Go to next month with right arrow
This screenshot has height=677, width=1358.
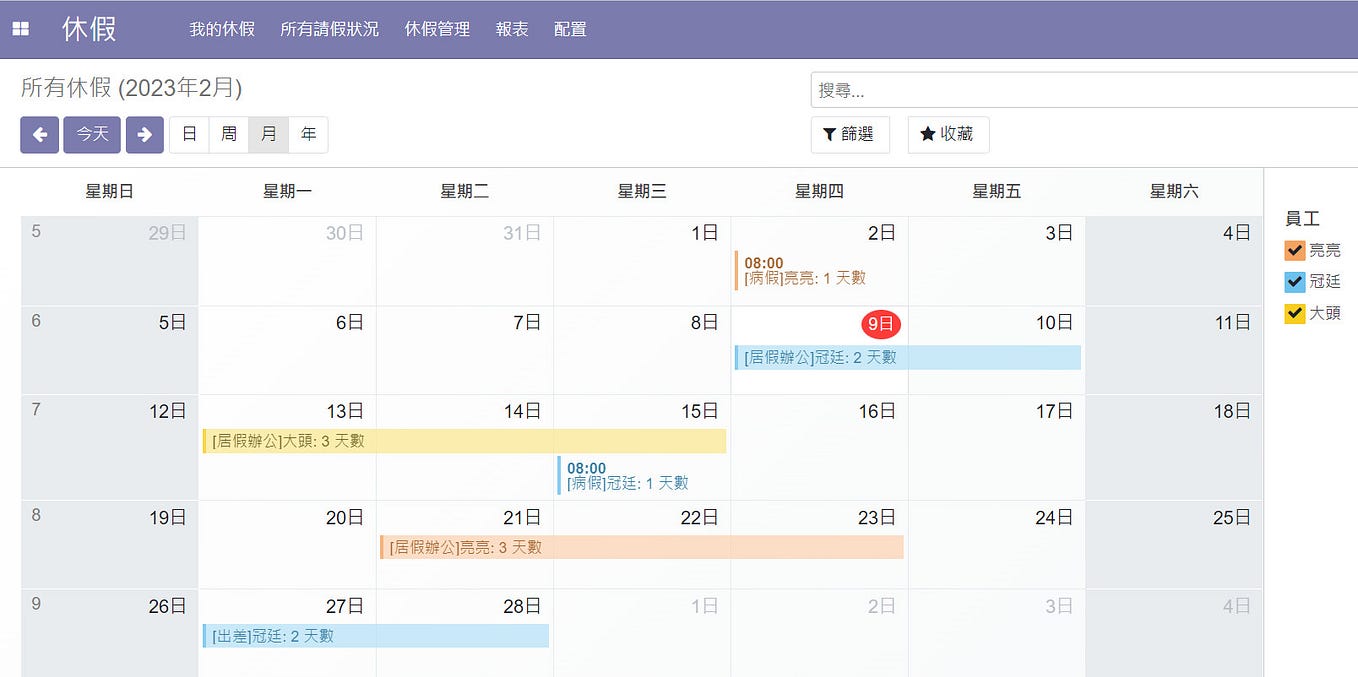click(145, 135)
